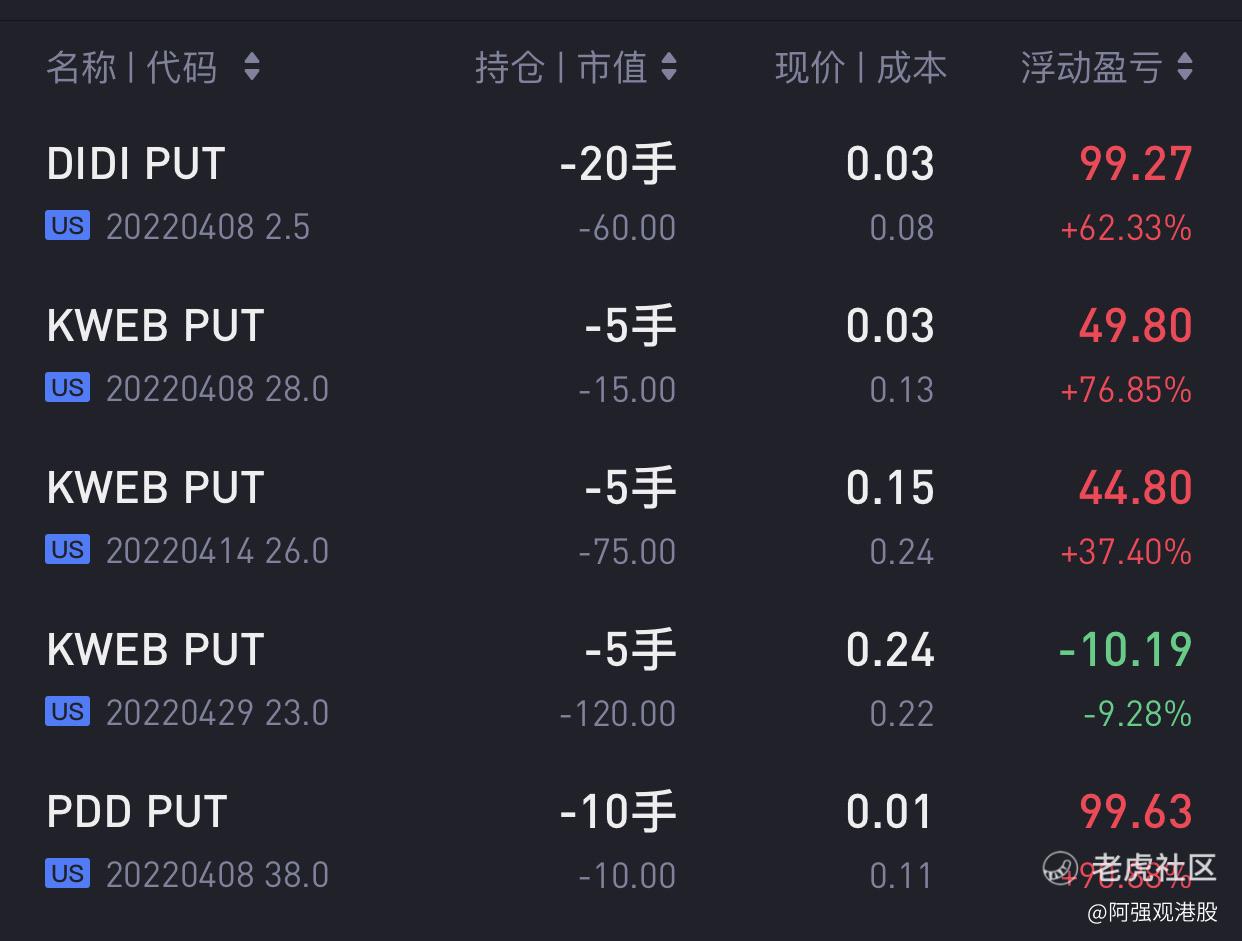The width and height of the screenshot is (1242, 941).
Task: Open KWEB PUT 20220408 28.0 position
Action: (x=621, y=356)
